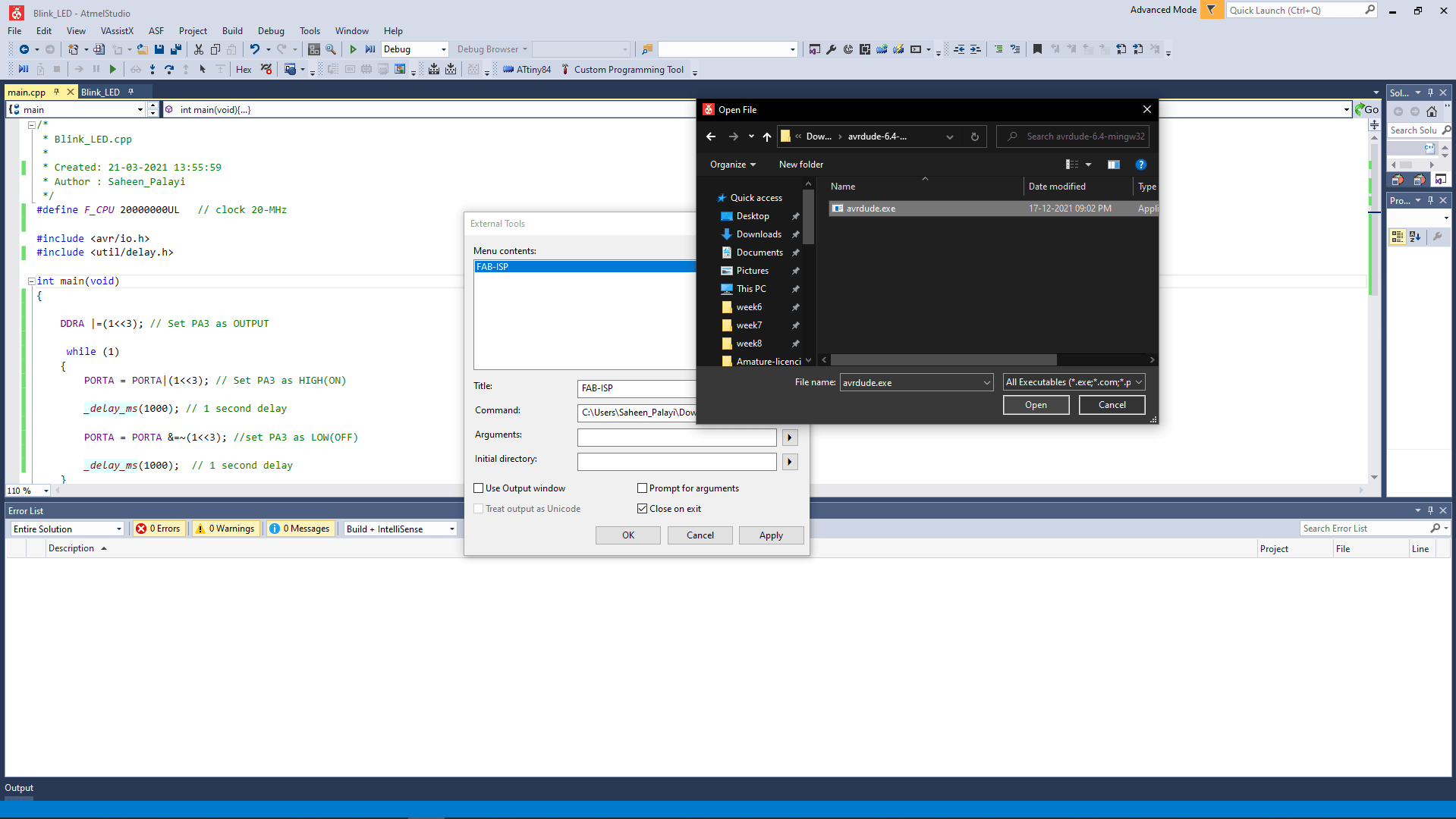This screenshot has height=819, width=1456.
Task: Open the VAssistX menu
Action: [117, 31]
